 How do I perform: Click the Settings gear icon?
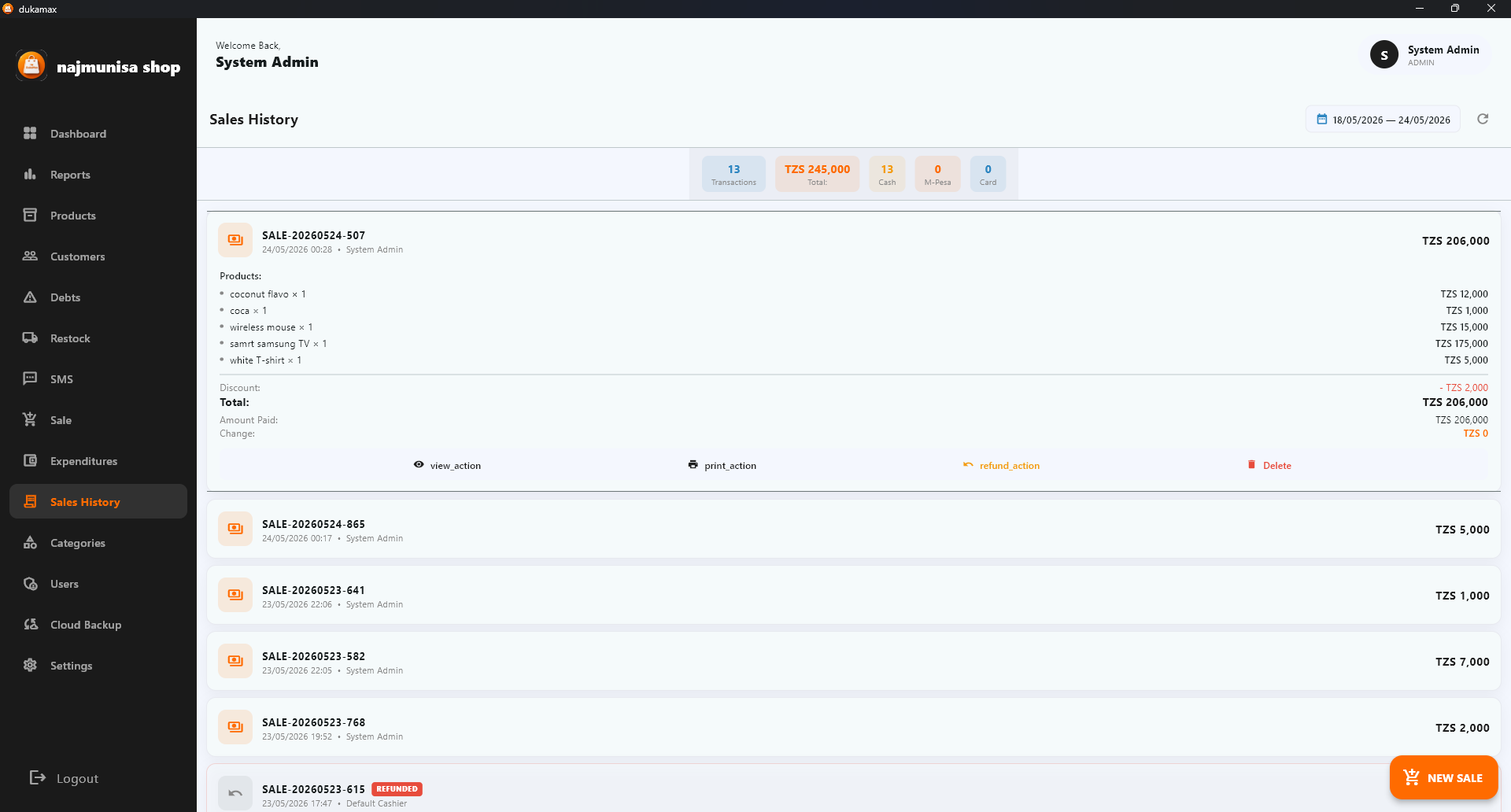[x=30, y=665]
